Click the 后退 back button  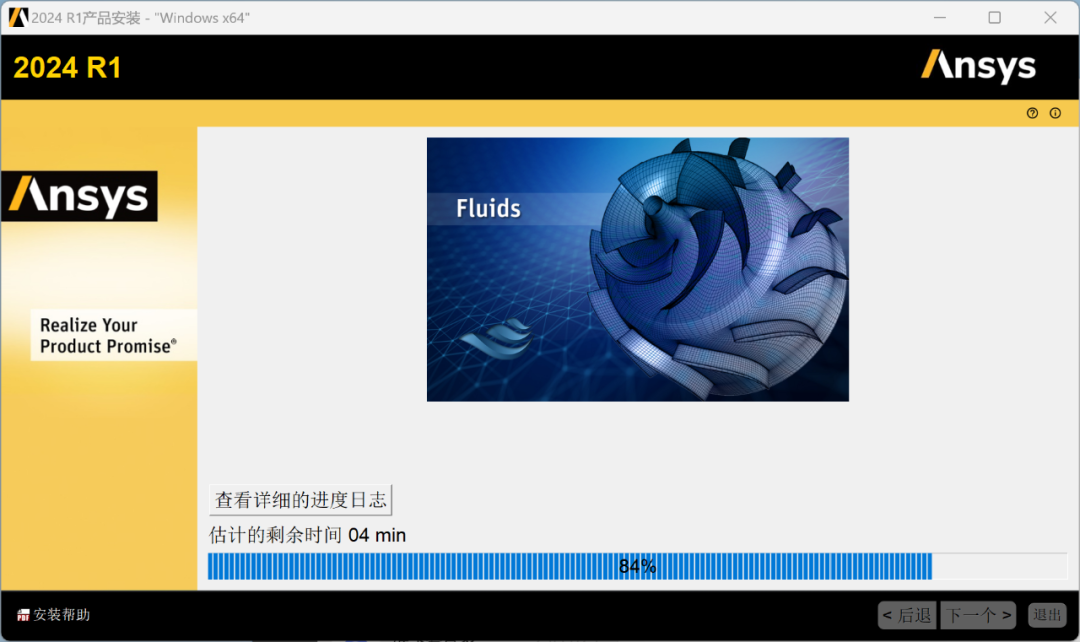click(x=907, y=615)
